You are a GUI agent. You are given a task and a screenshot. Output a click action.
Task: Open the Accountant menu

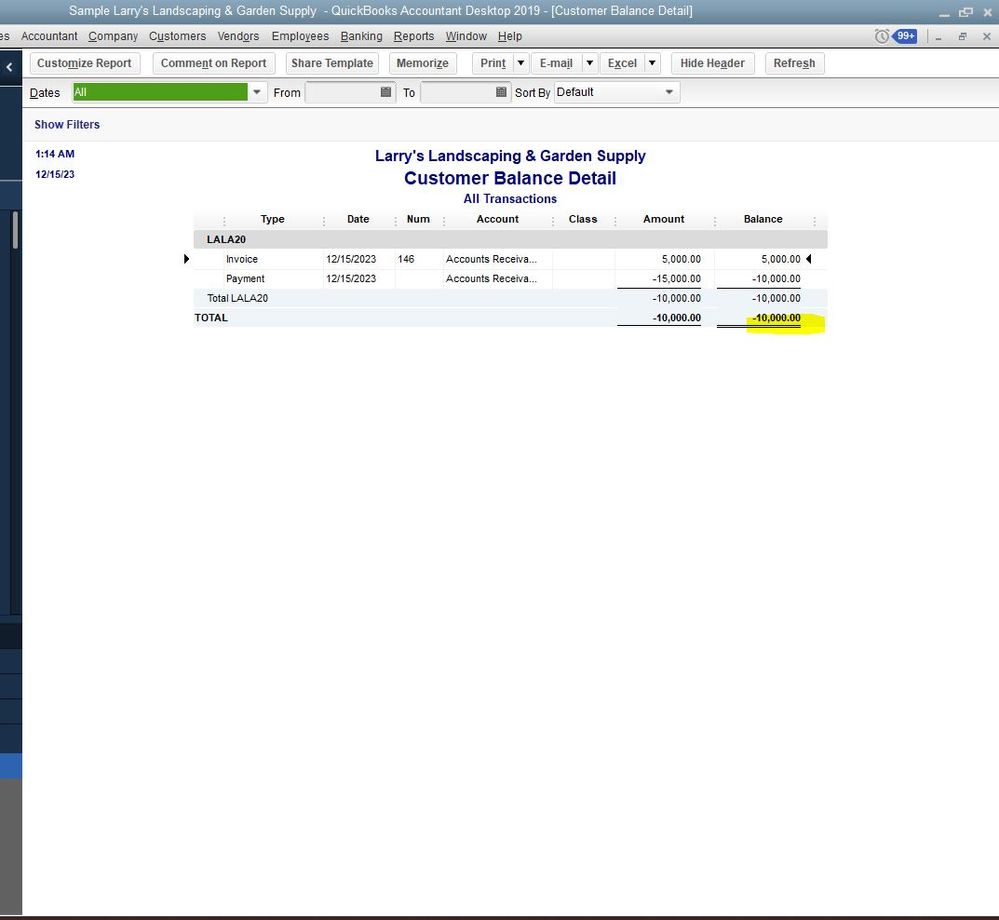49,36
